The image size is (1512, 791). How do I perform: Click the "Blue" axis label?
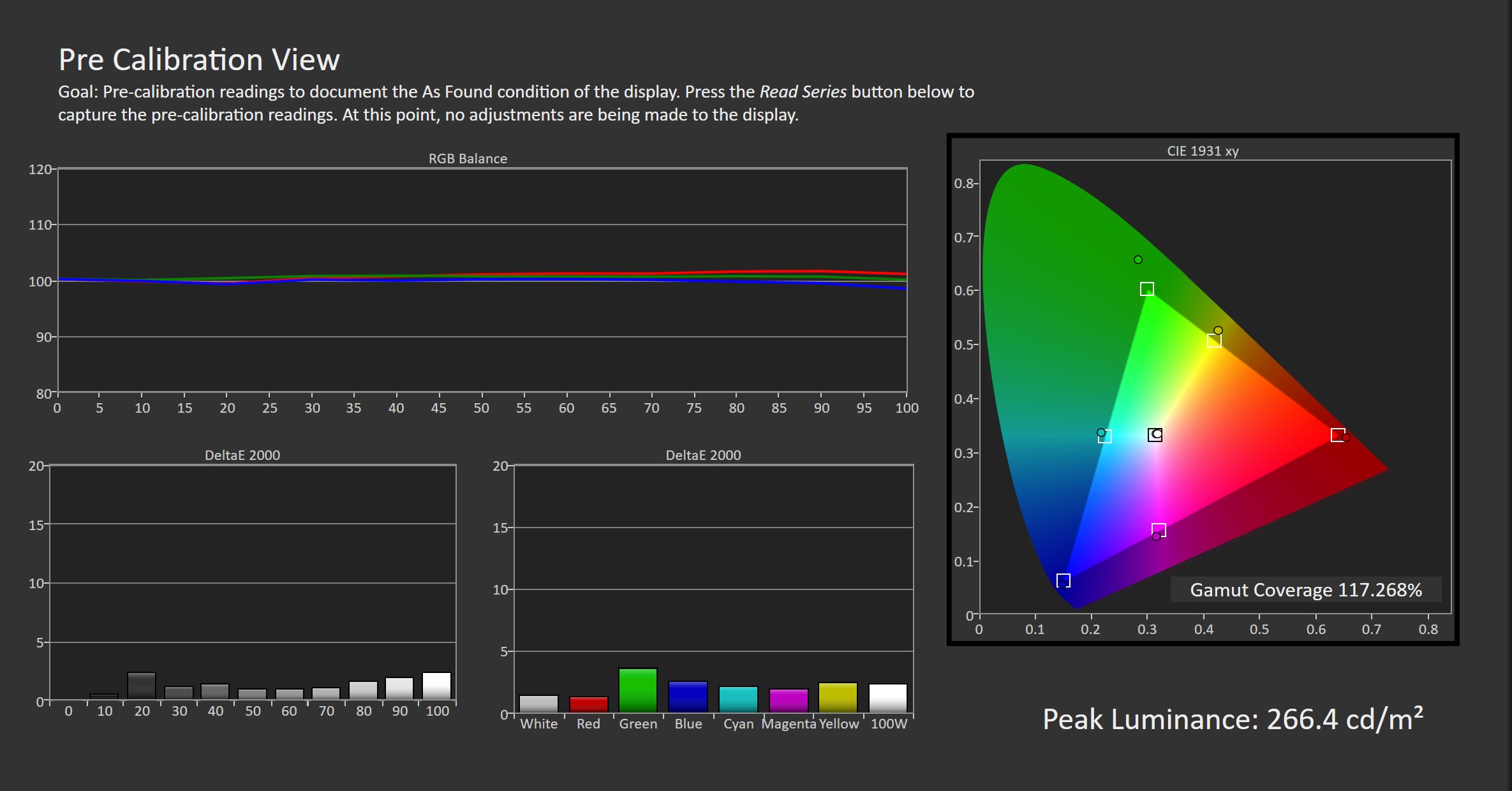click(x=688, y=724)
